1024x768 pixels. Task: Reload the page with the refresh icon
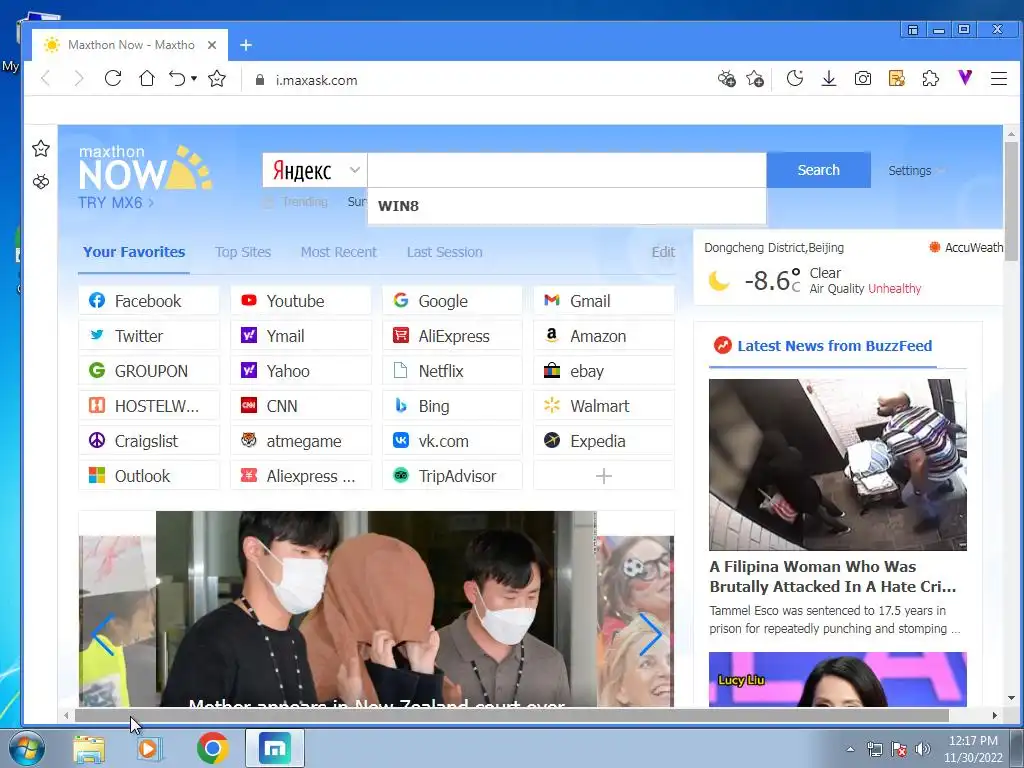(x=113, y=79)
